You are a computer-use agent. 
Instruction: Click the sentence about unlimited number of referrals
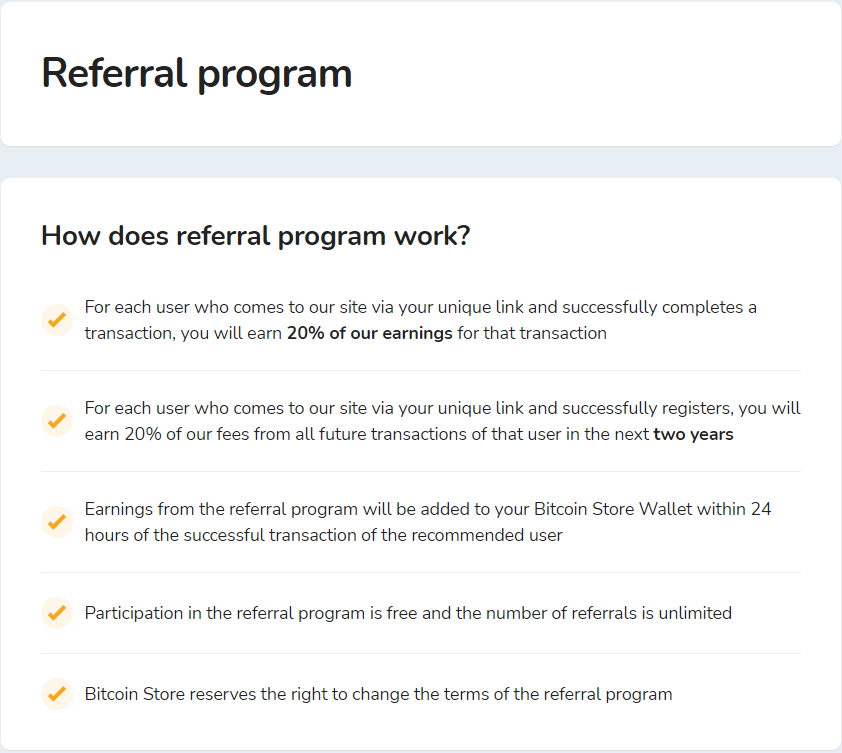click(x=408, y=613)
